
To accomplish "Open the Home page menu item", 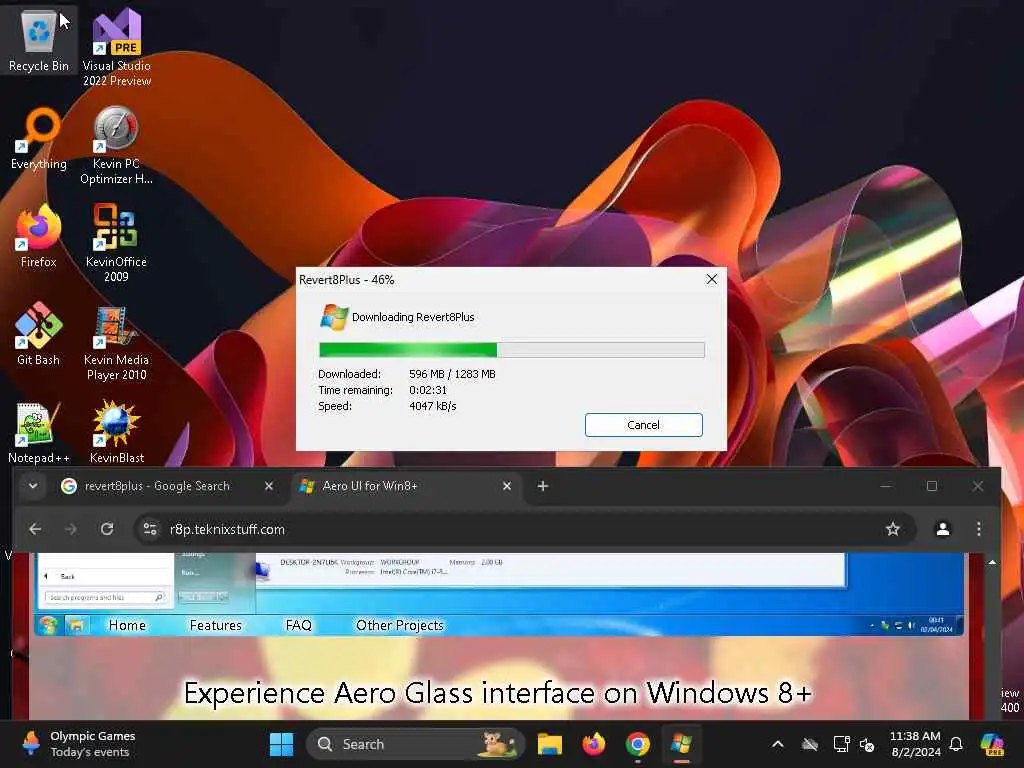I will pyautogui.click(x=127, y=626).
